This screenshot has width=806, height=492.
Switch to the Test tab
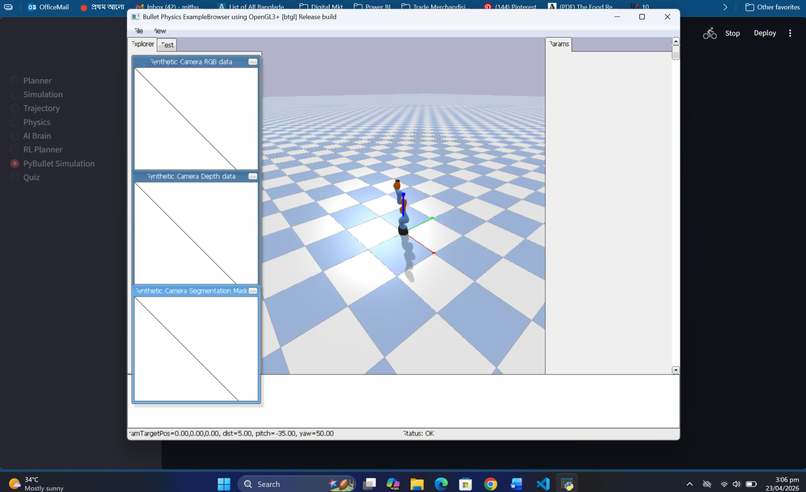pos(167,45)
